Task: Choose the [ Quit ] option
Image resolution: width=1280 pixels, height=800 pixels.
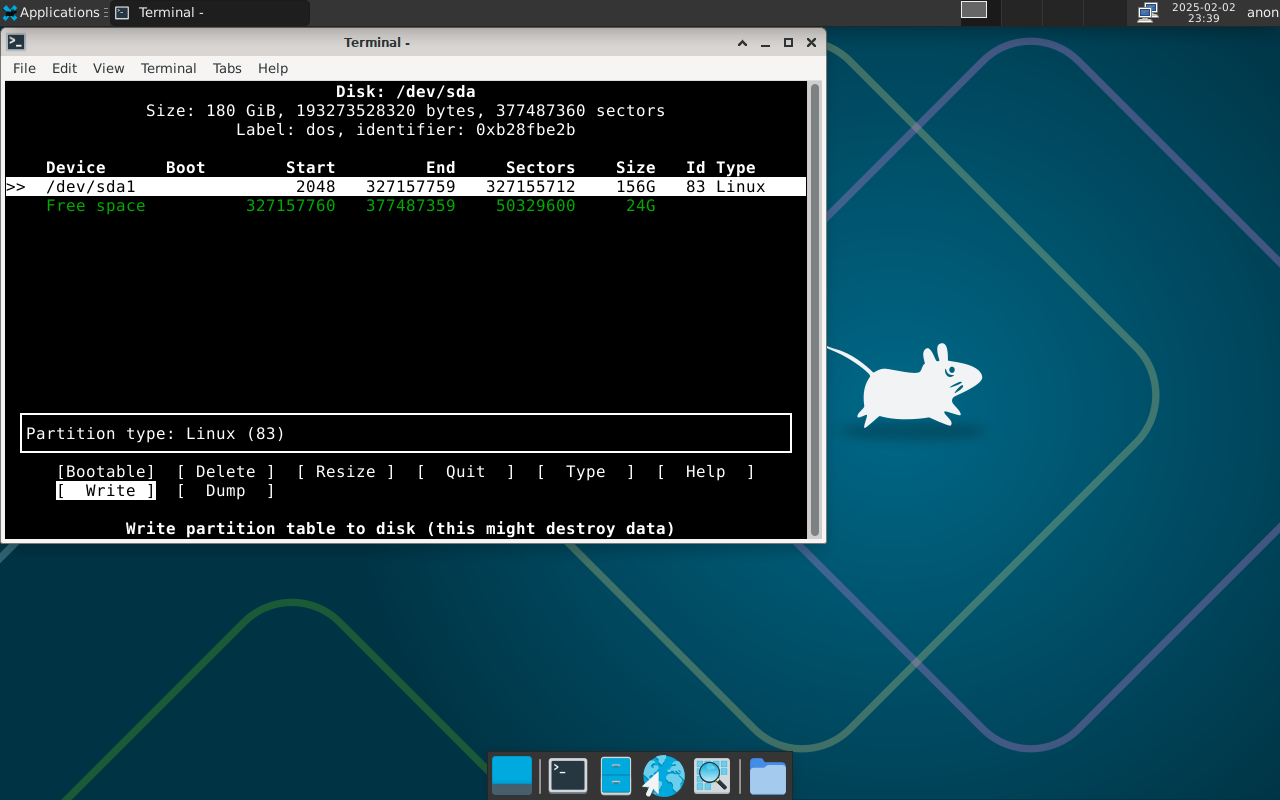Action: coord(466,472)
